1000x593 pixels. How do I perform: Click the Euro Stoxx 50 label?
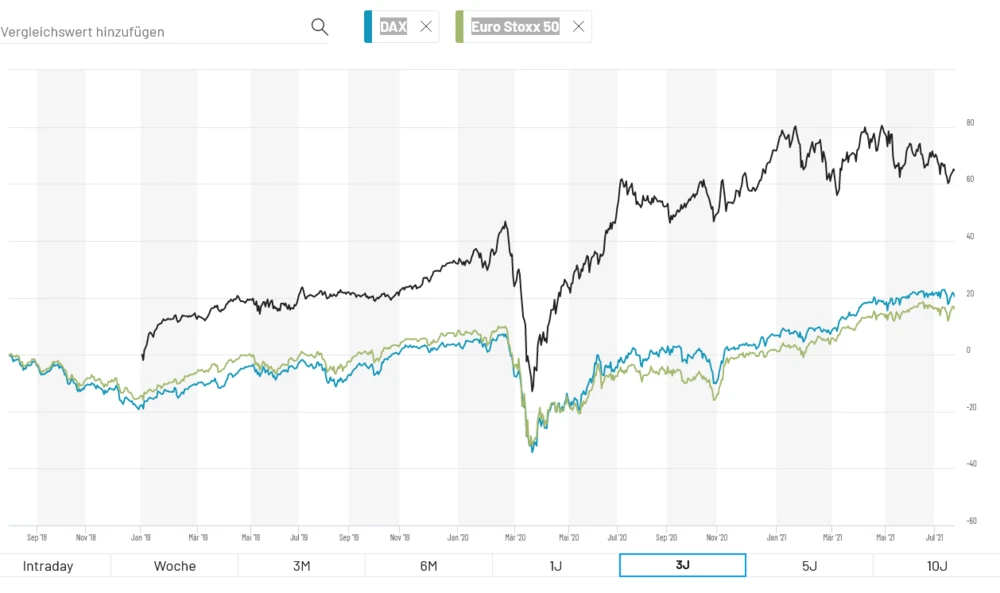[515, 27]
